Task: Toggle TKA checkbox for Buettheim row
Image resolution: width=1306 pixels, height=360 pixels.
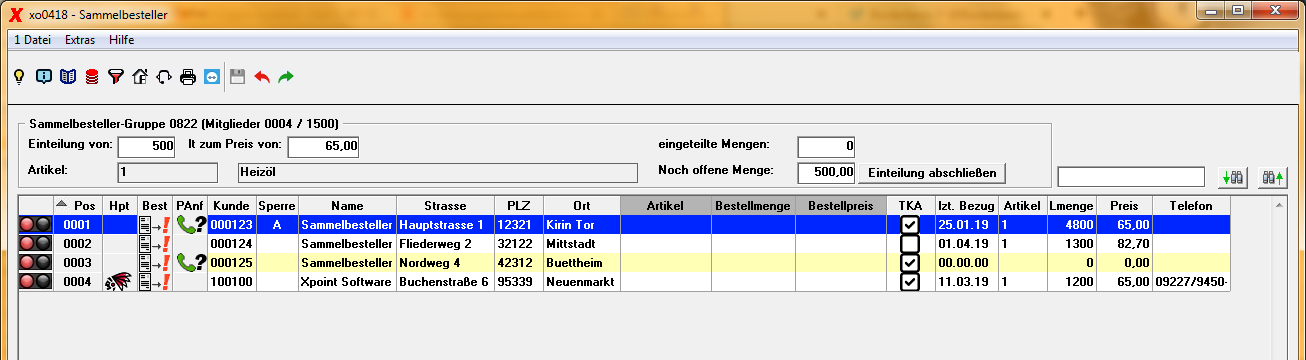Action: [x=910, y=263]
